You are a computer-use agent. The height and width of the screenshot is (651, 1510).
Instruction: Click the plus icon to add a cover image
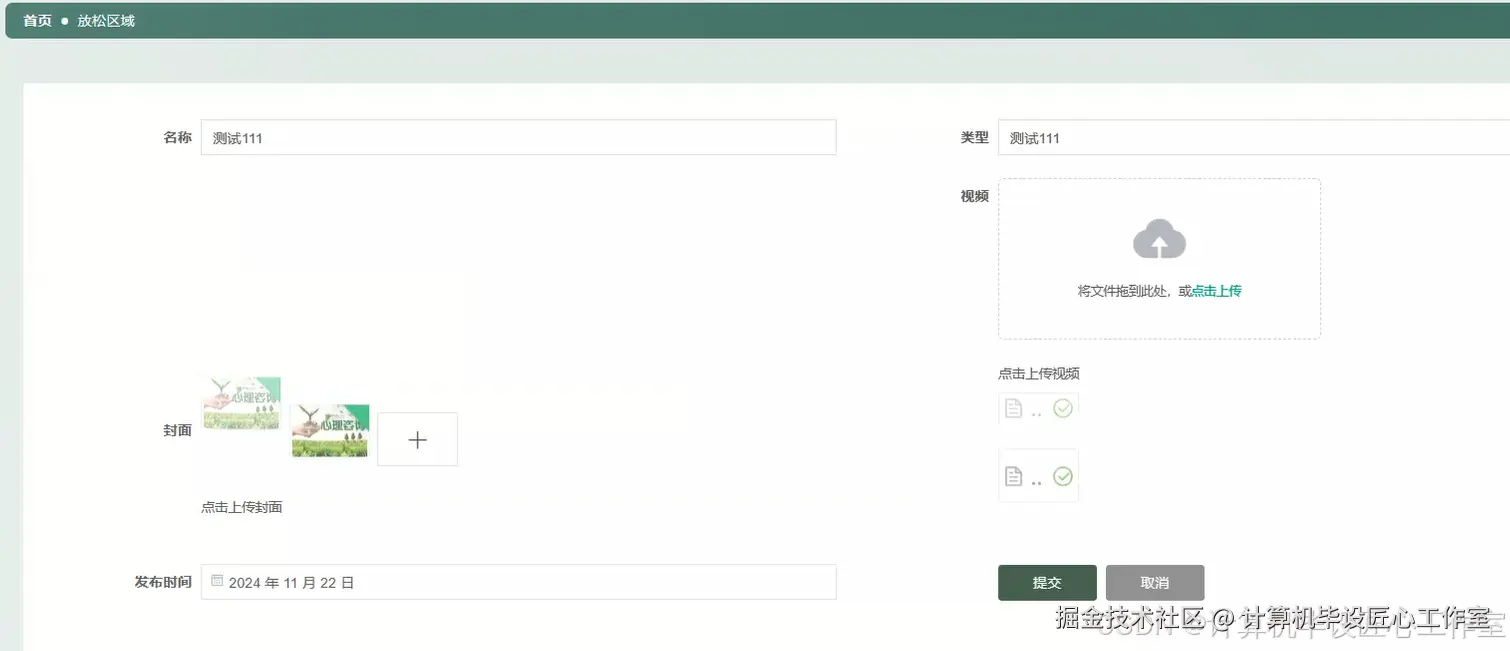[x=417, y=439]
